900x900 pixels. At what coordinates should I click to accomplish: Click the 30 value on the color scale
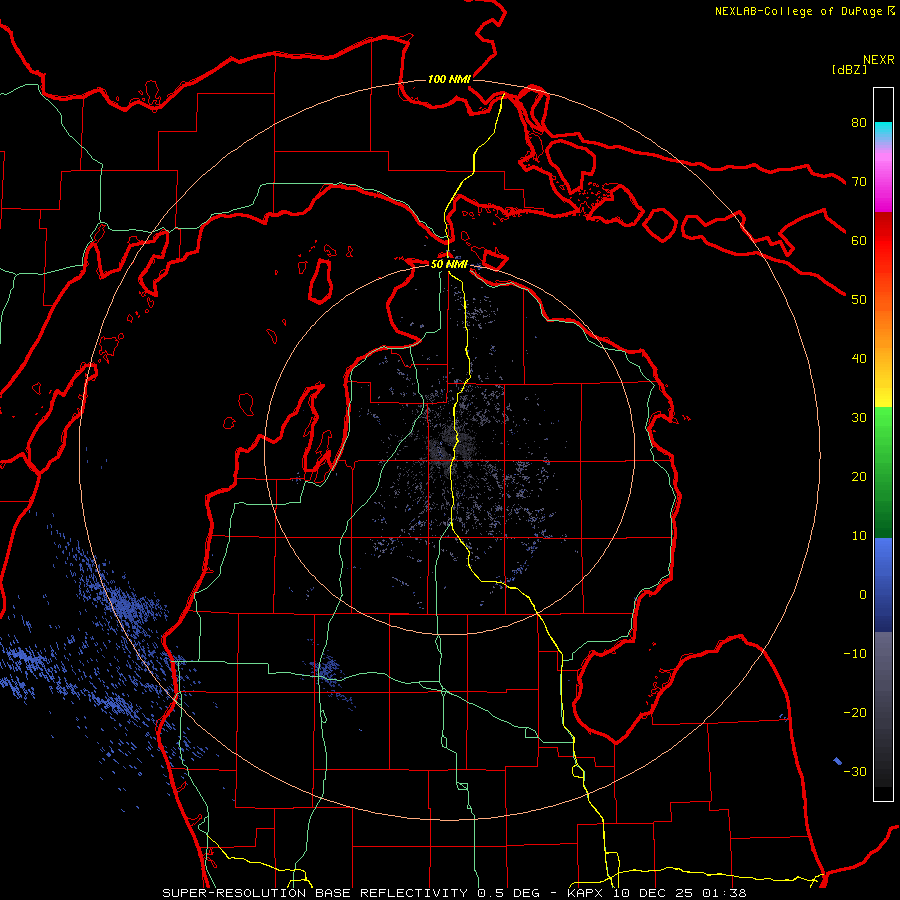(859, 418)
